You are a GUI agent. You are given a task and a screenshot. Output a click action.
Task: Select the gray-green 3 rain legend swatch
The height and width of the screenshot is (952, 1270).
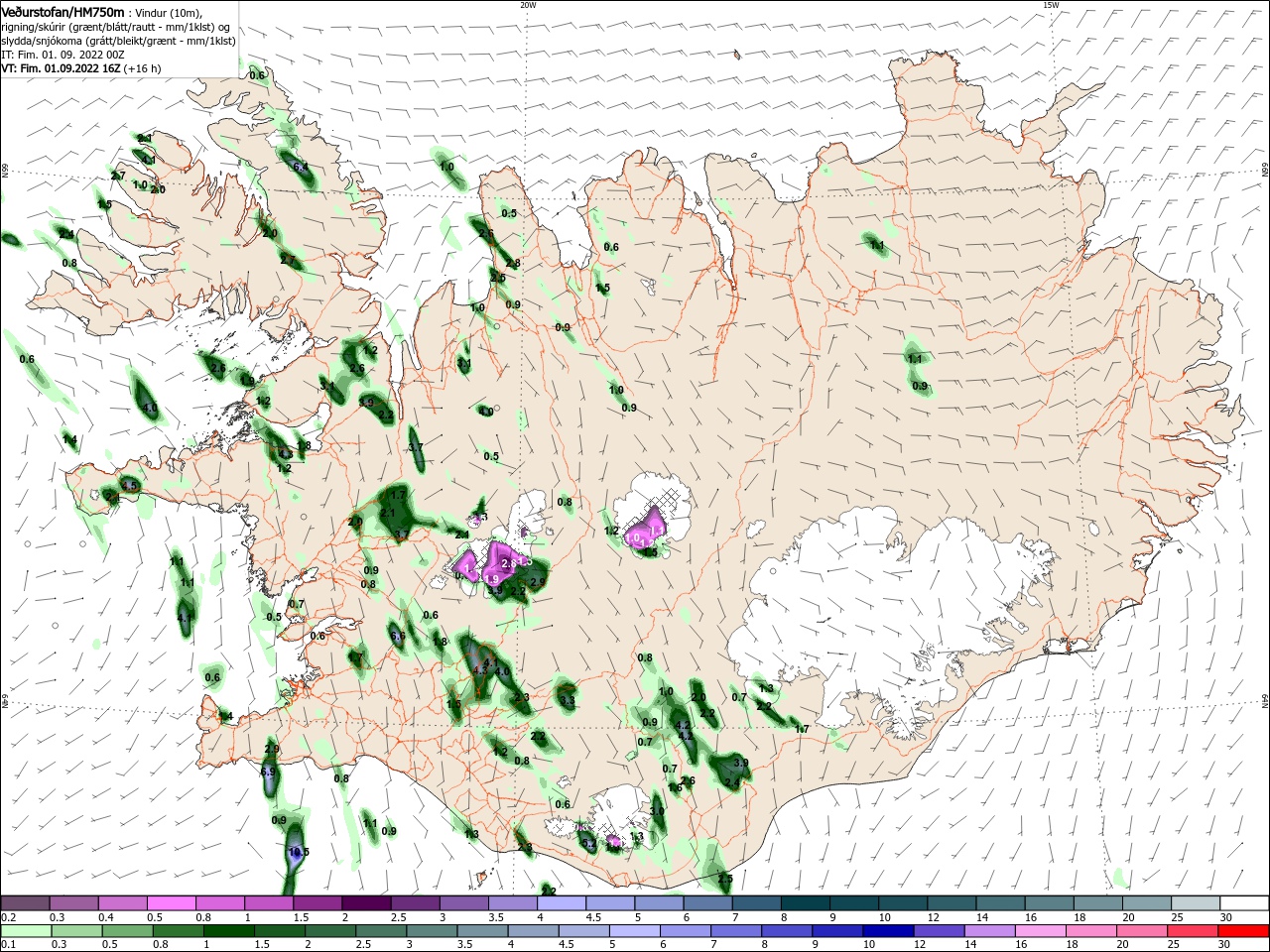432,931
